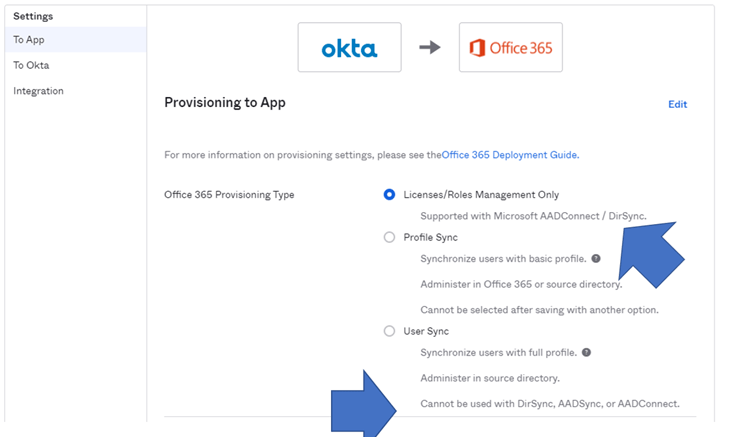Screen dimensions: 729x437
Task: Click the Settings sidebar header
Action: (x=33, y=16)
